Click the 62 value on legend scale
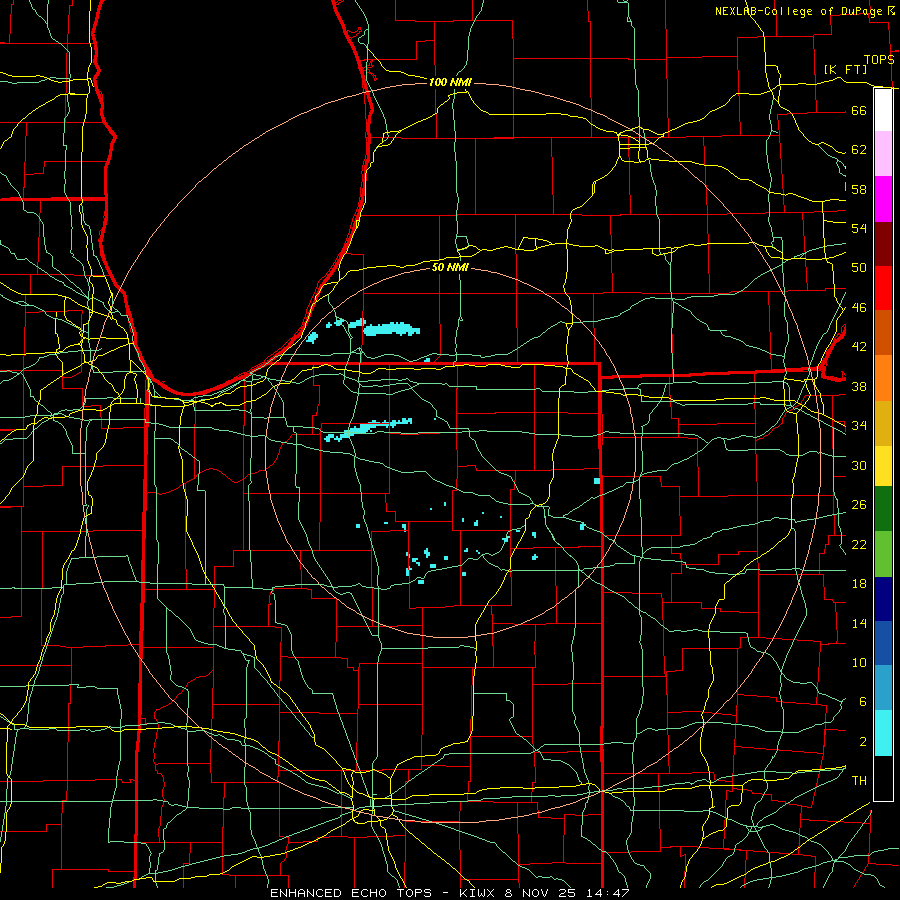Screen dimensions: 900x900 pos(859,150)
